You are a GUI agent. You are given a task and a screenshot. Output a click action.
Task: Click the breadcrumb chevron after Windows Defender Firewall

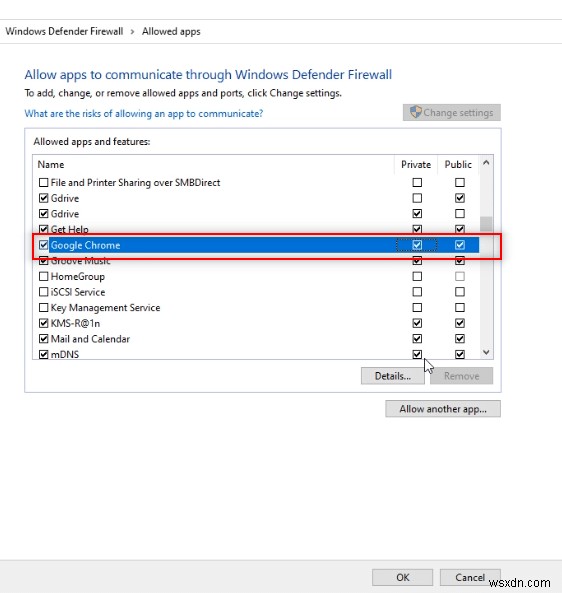[x=132, y=32]
